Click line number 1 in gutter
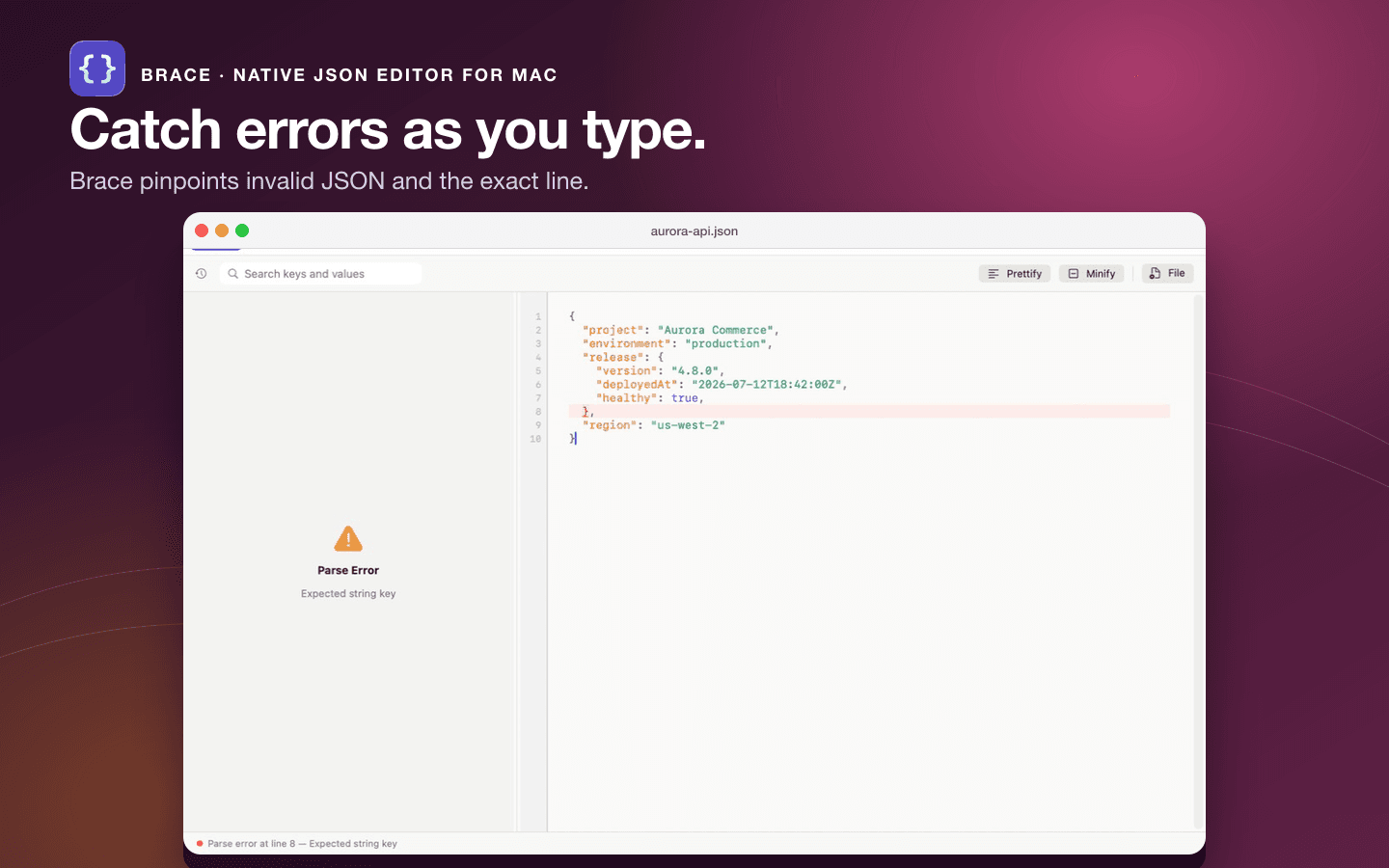The width and height of the screenshot is (1389, 868). 538,317
